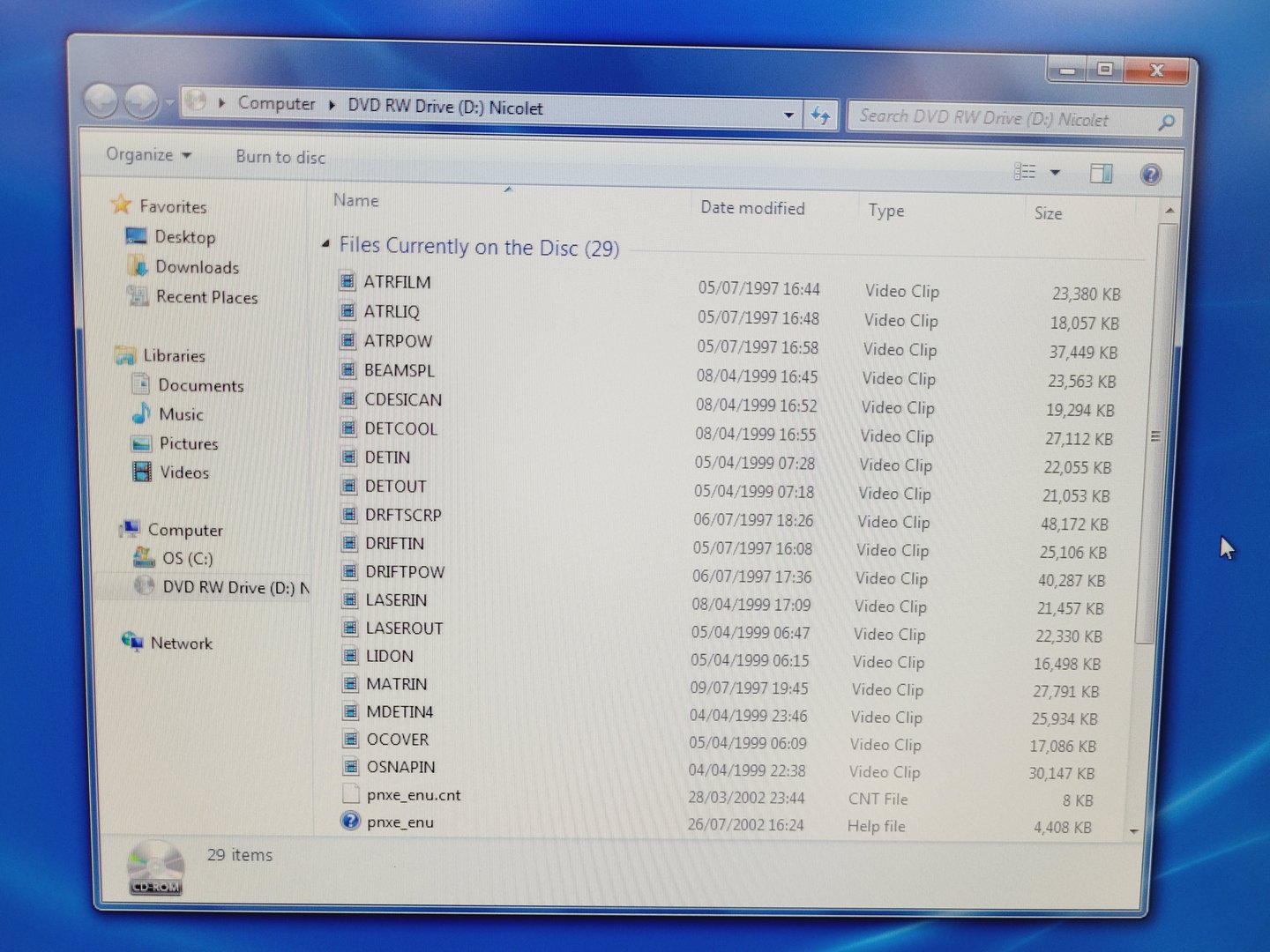Open the Help question mark icon

tap(1150, 175)
